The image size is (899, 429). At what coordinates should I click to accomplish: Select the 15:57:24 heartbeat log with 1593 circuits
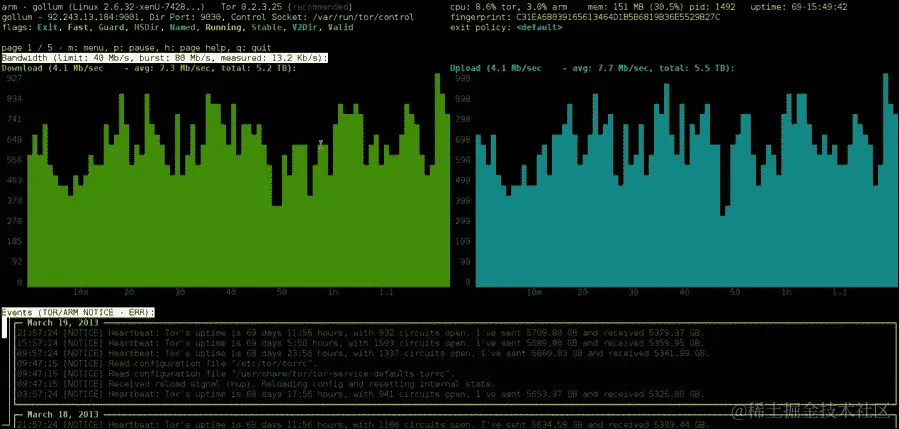point(361,343)
